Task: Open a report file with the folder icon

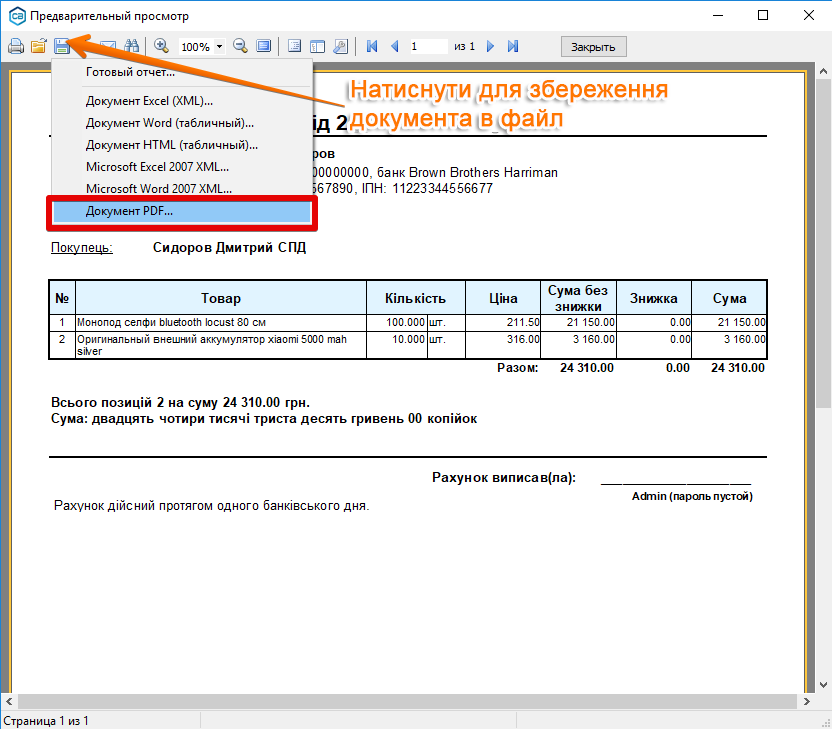Action: [38, 46]
